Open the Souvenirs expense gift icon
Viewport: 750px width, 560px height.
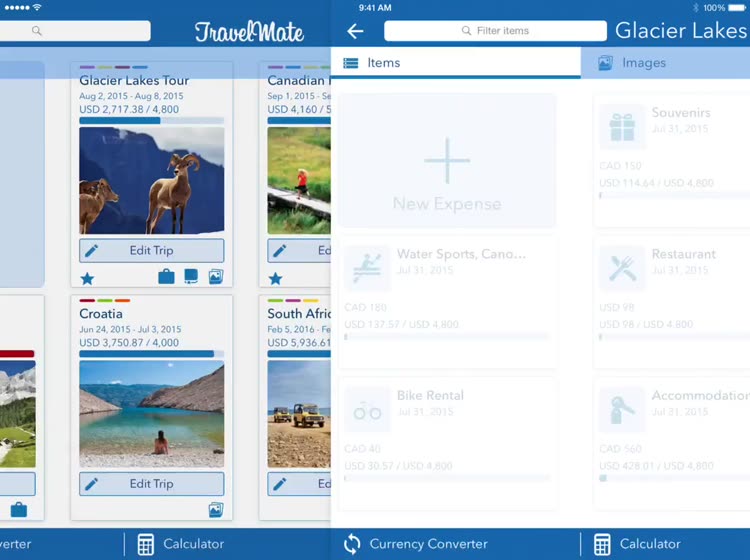pos(622,127)
